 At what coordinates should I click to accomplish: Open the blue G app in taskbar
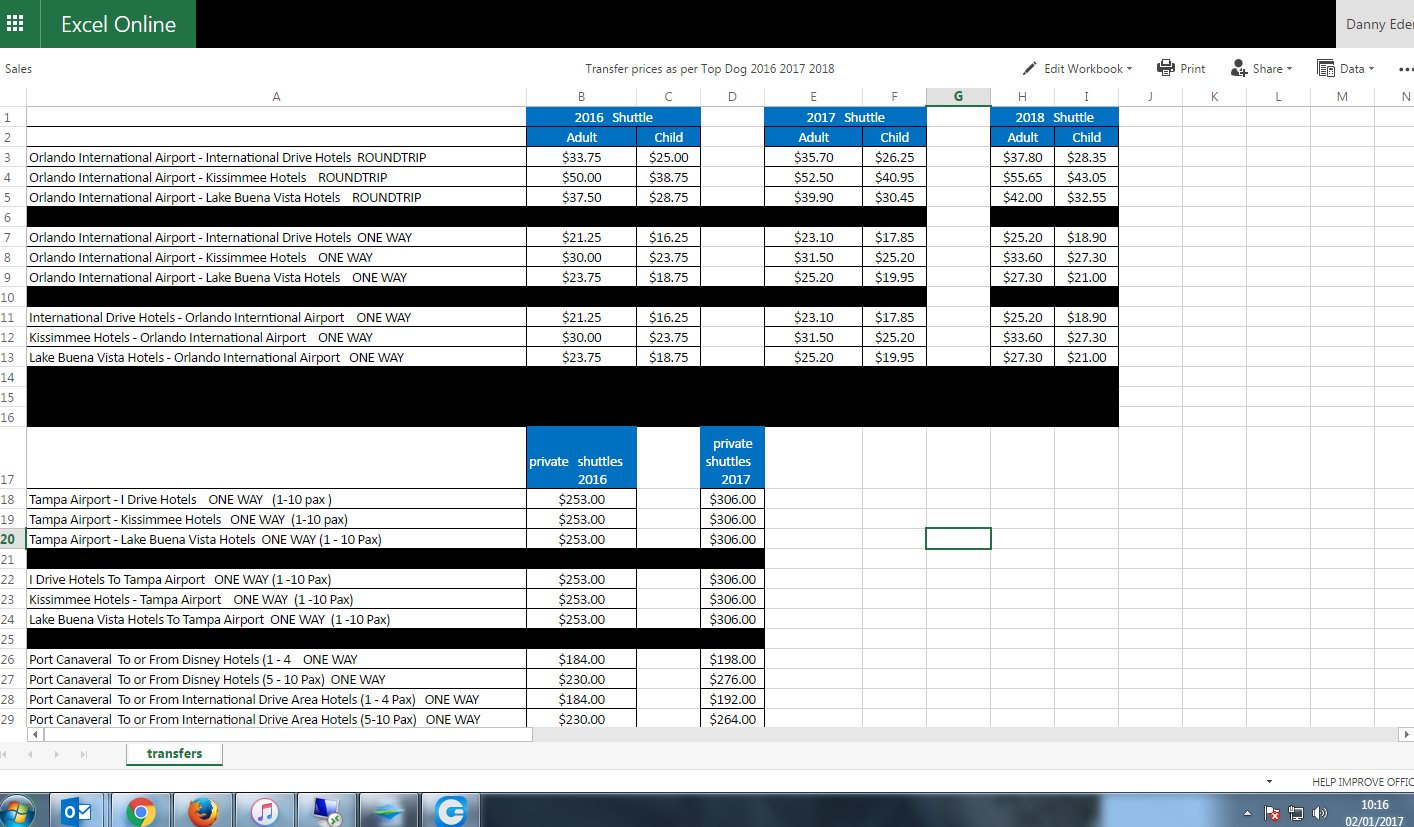(x=449, y=811)
